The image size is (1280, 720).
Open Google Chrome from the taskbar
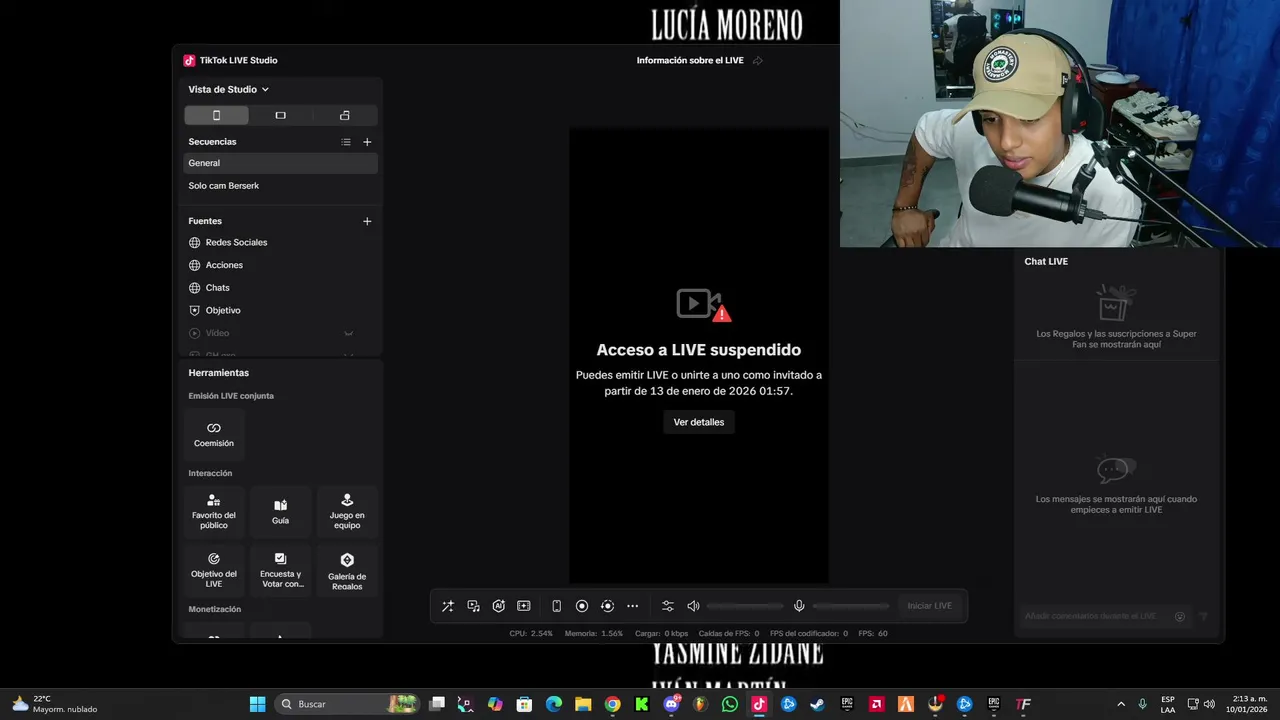pyautogui.click(x=612, y=704)
